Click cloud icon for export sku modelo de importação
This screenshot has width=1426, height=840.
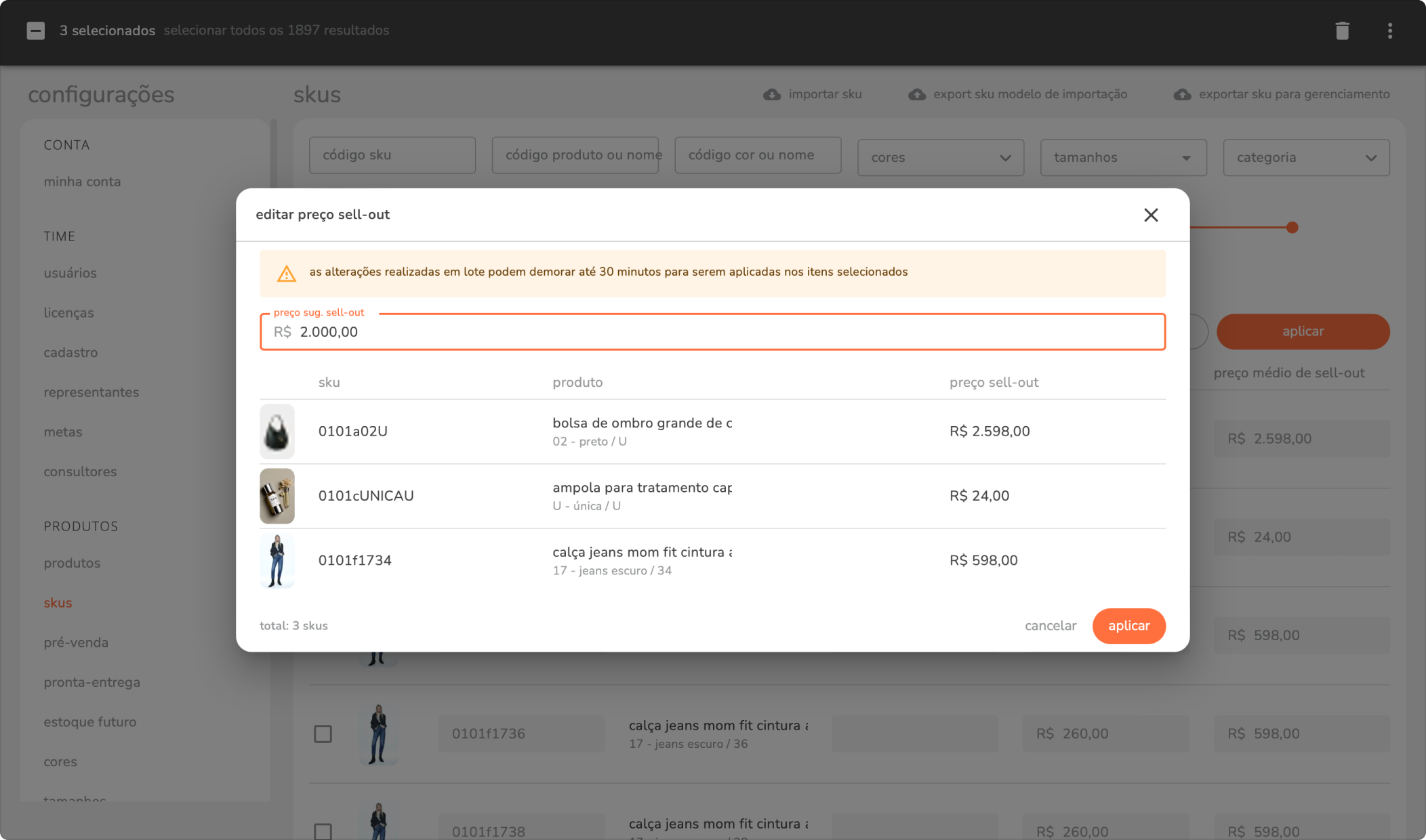click(917, 95)
